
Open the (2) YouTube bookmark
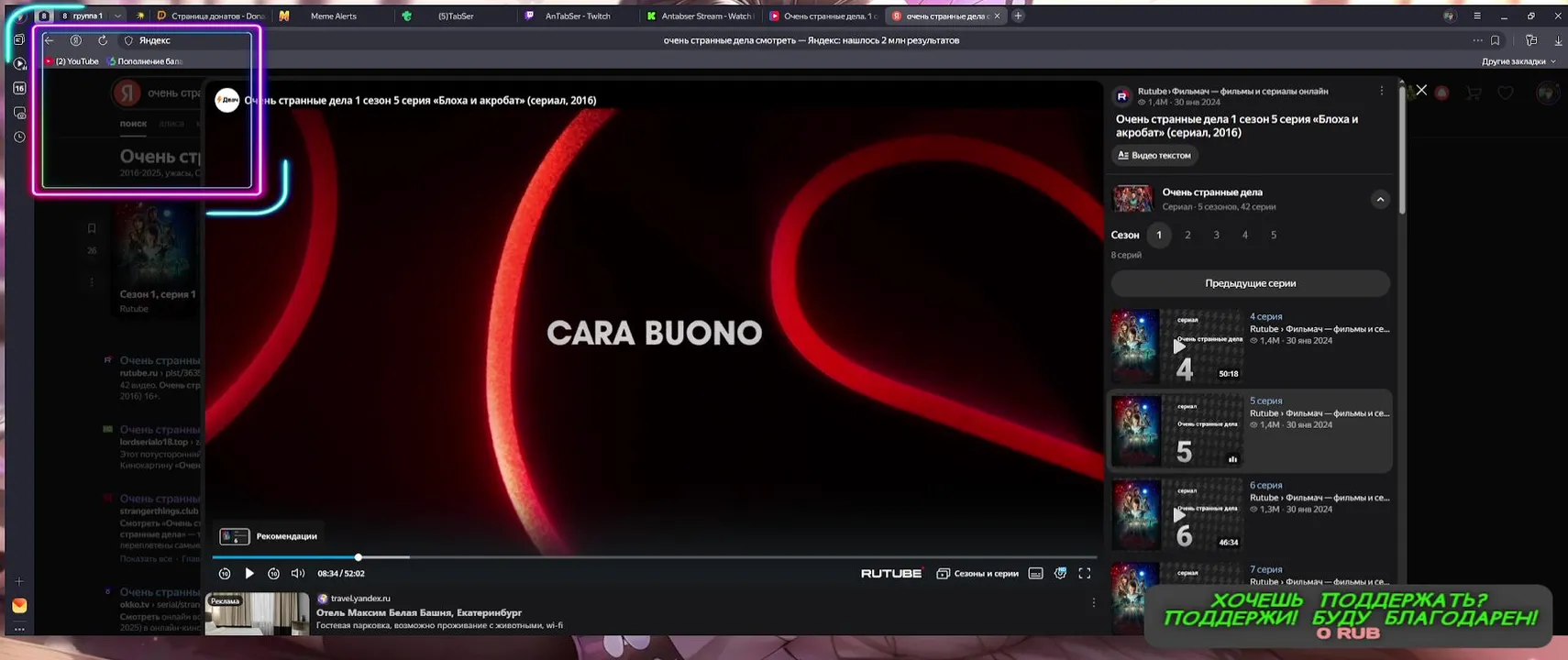pos(72,61)
